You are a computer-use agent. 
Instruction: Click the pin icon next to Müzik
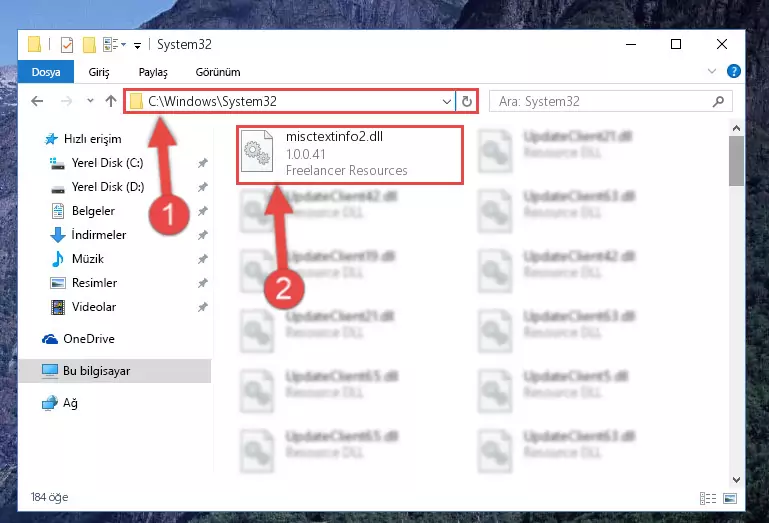(203, 259)
